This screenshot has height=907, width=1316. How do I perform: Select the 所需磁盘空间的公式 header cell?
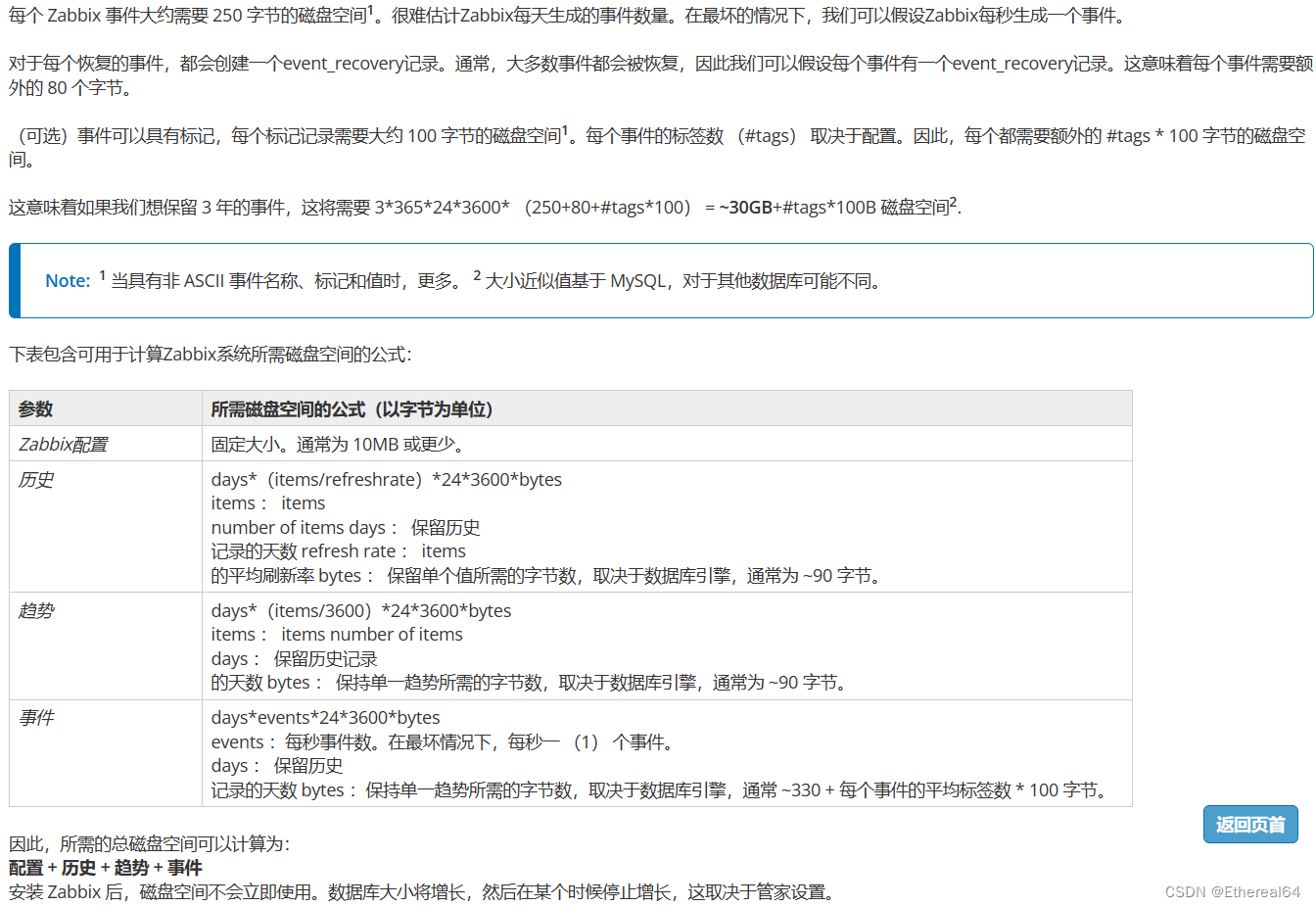coord(667,408)
